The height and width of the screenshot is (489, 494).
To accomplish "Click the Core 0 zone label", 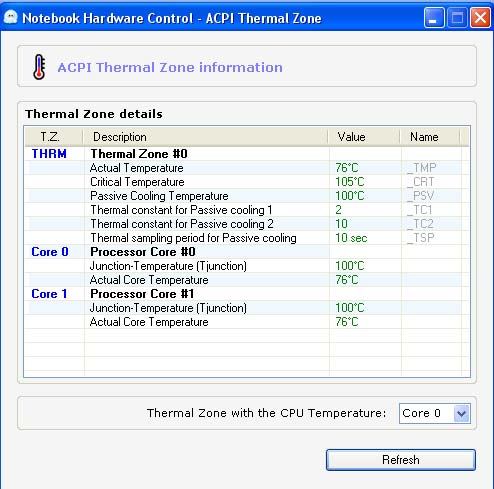I will [x=50, y=252].
